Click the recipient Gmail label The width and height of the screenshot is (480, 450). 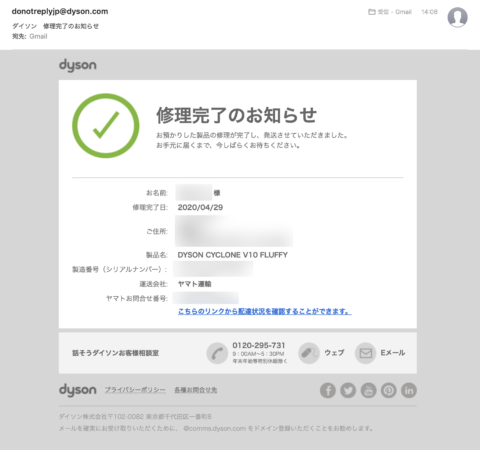[x=38, y=36]
